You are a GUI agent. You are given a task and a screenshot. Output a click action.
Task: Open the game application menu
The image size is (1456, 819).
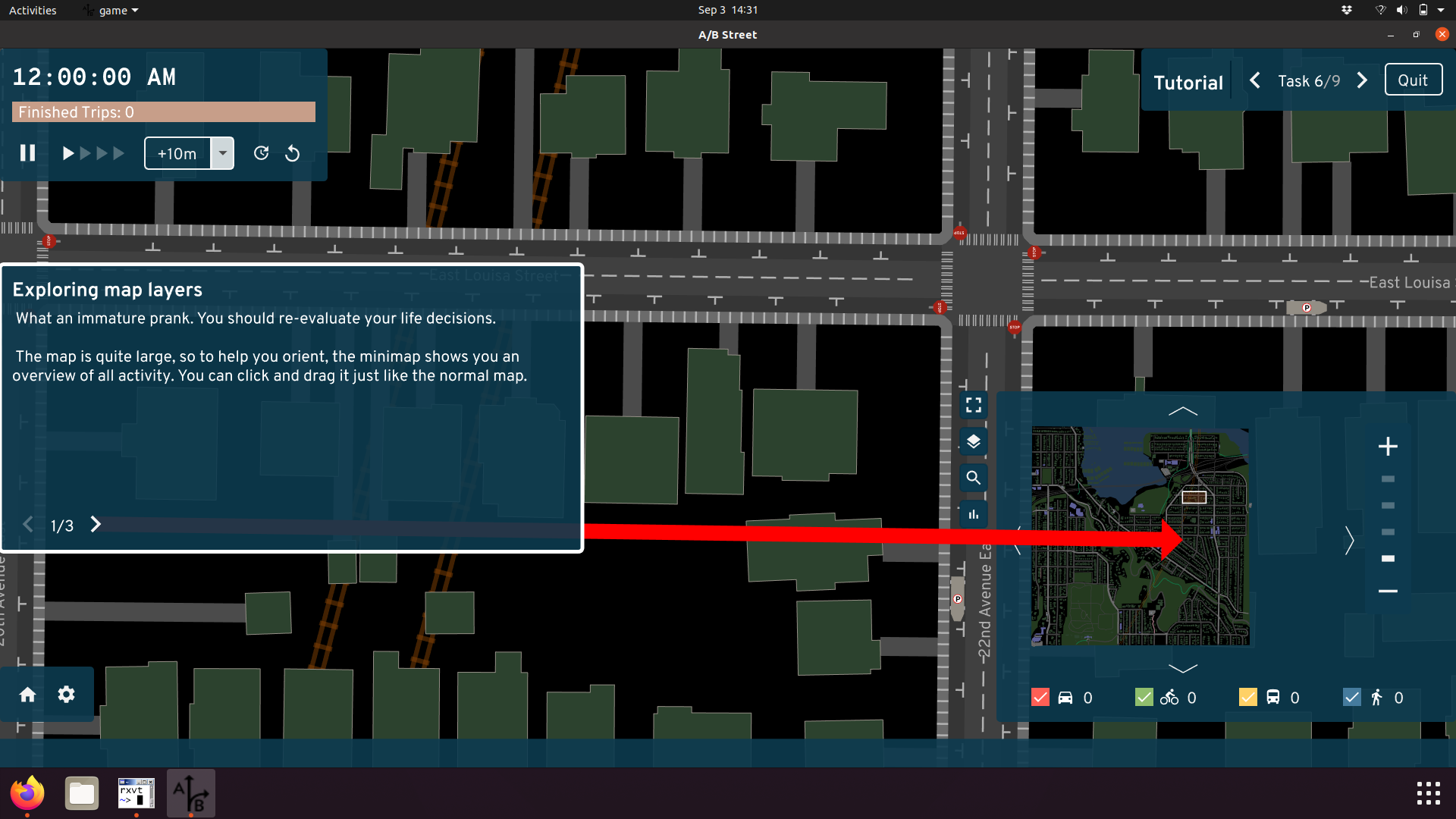click(x=112, y=10)
